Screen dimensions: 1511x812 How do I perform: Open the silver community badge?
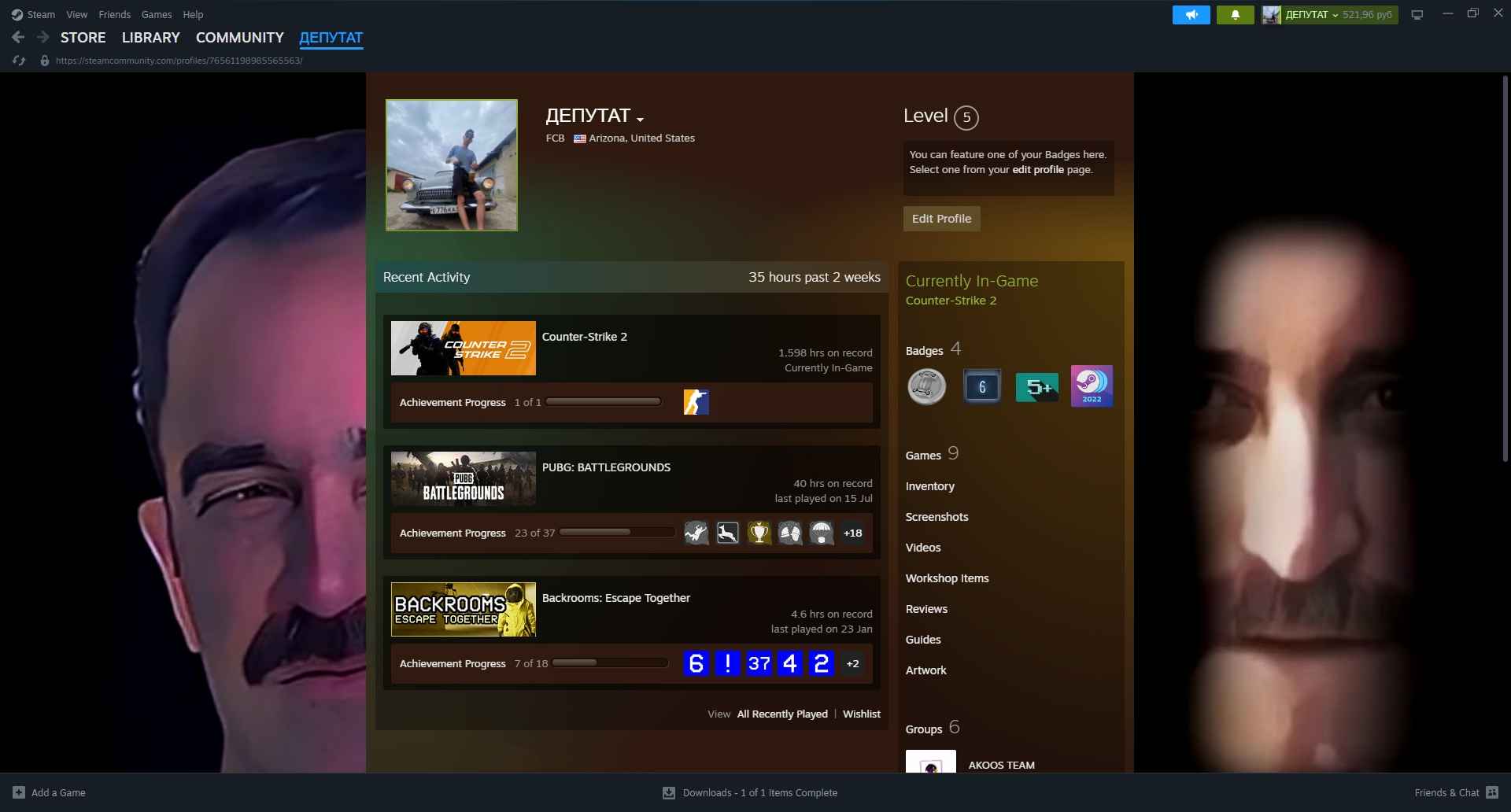(927, 386)
